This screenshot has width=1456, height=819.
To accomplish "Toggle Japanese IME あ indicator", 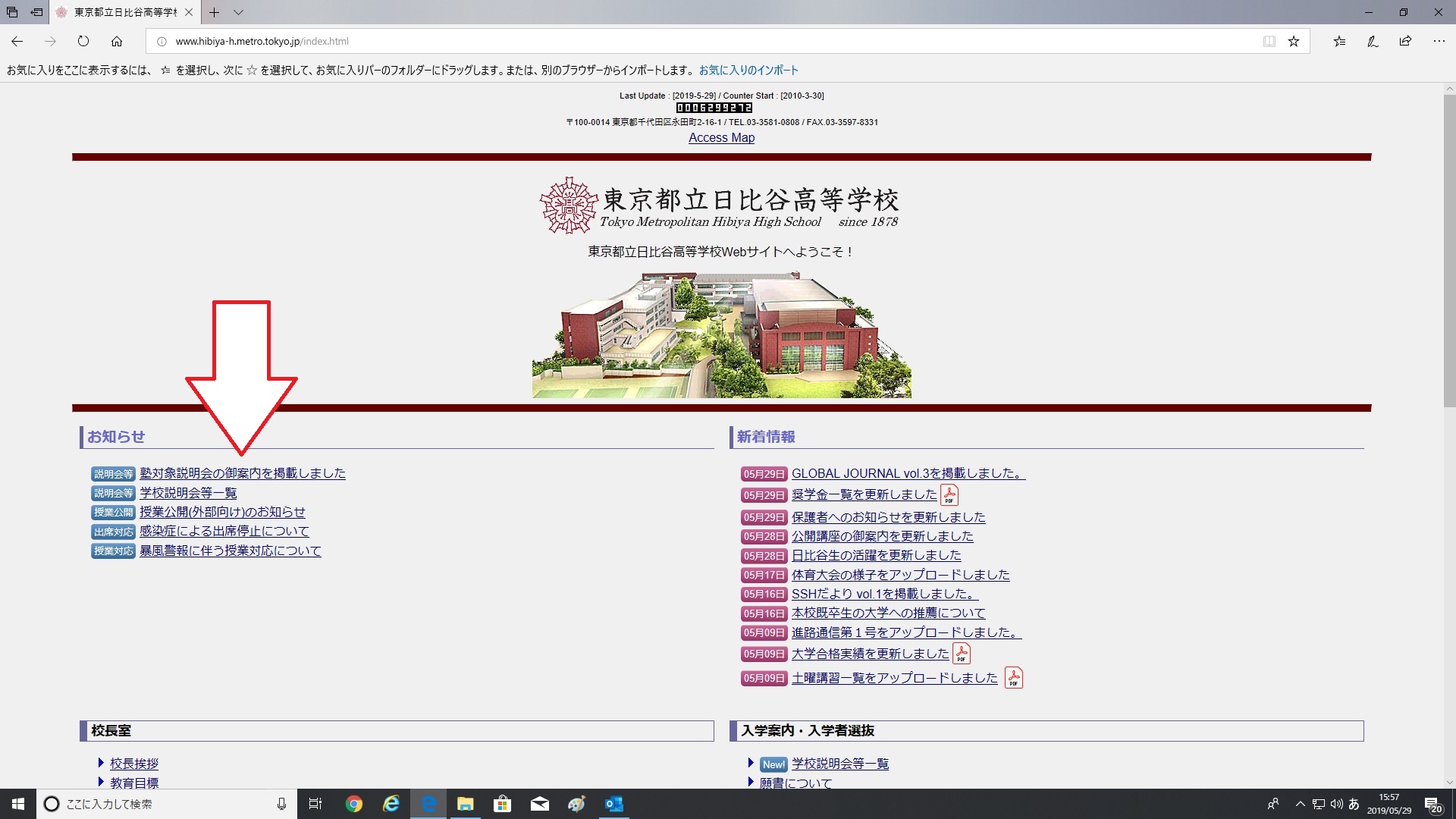I will [x=1354, y=804].
